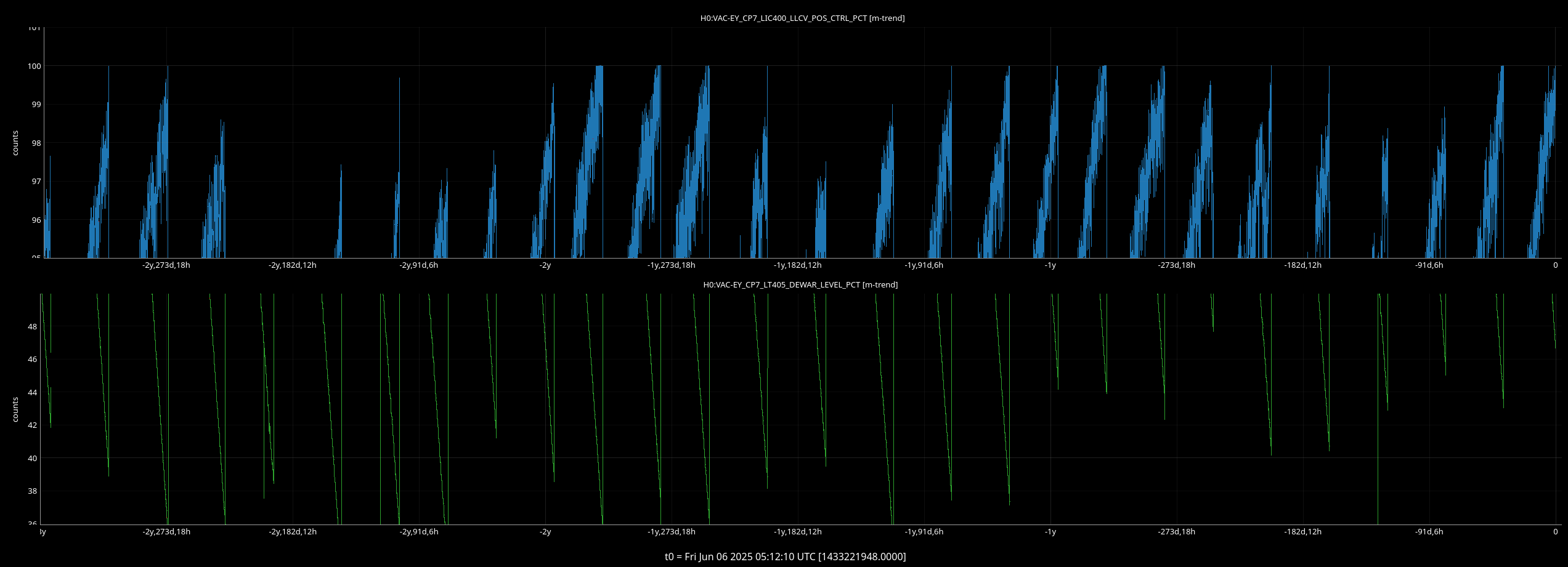Click the plain '-1y' tick under DEWAR_LEVEL plot

[x=1050, y=532]
